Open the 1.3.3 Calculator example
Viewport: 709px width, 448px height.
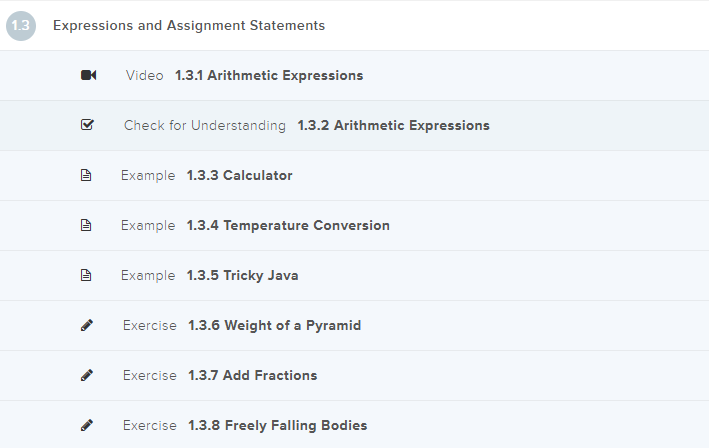pyautogui.click(x=239, y=176)
